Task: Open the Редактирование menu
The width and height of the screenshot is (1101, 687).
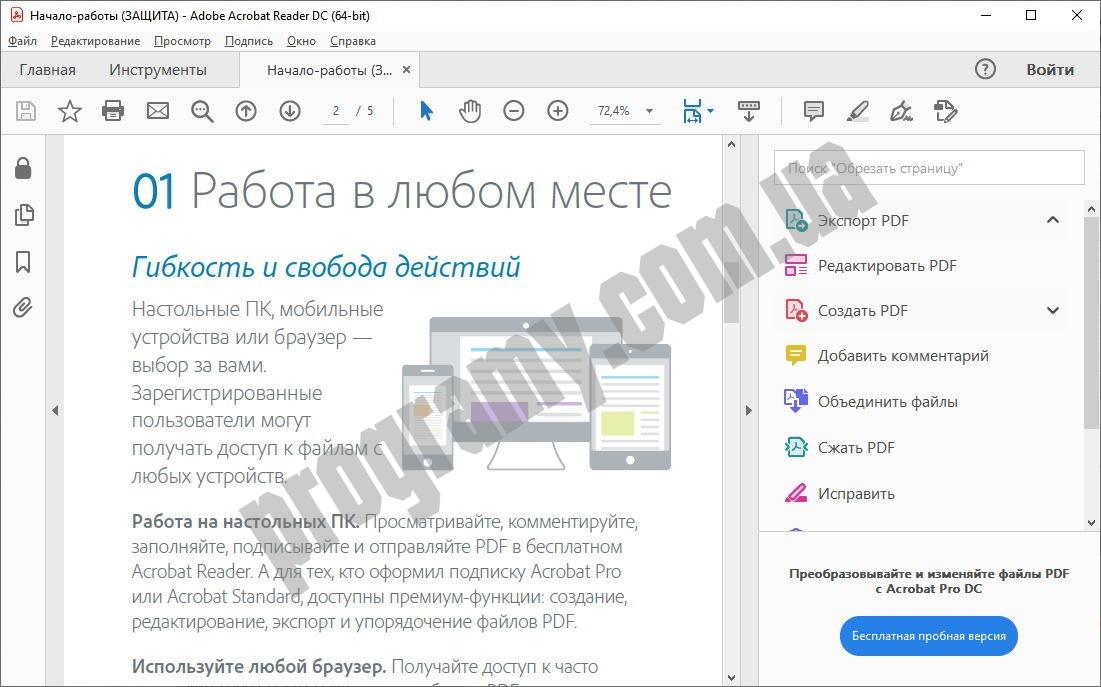Action: pos(95,41)
